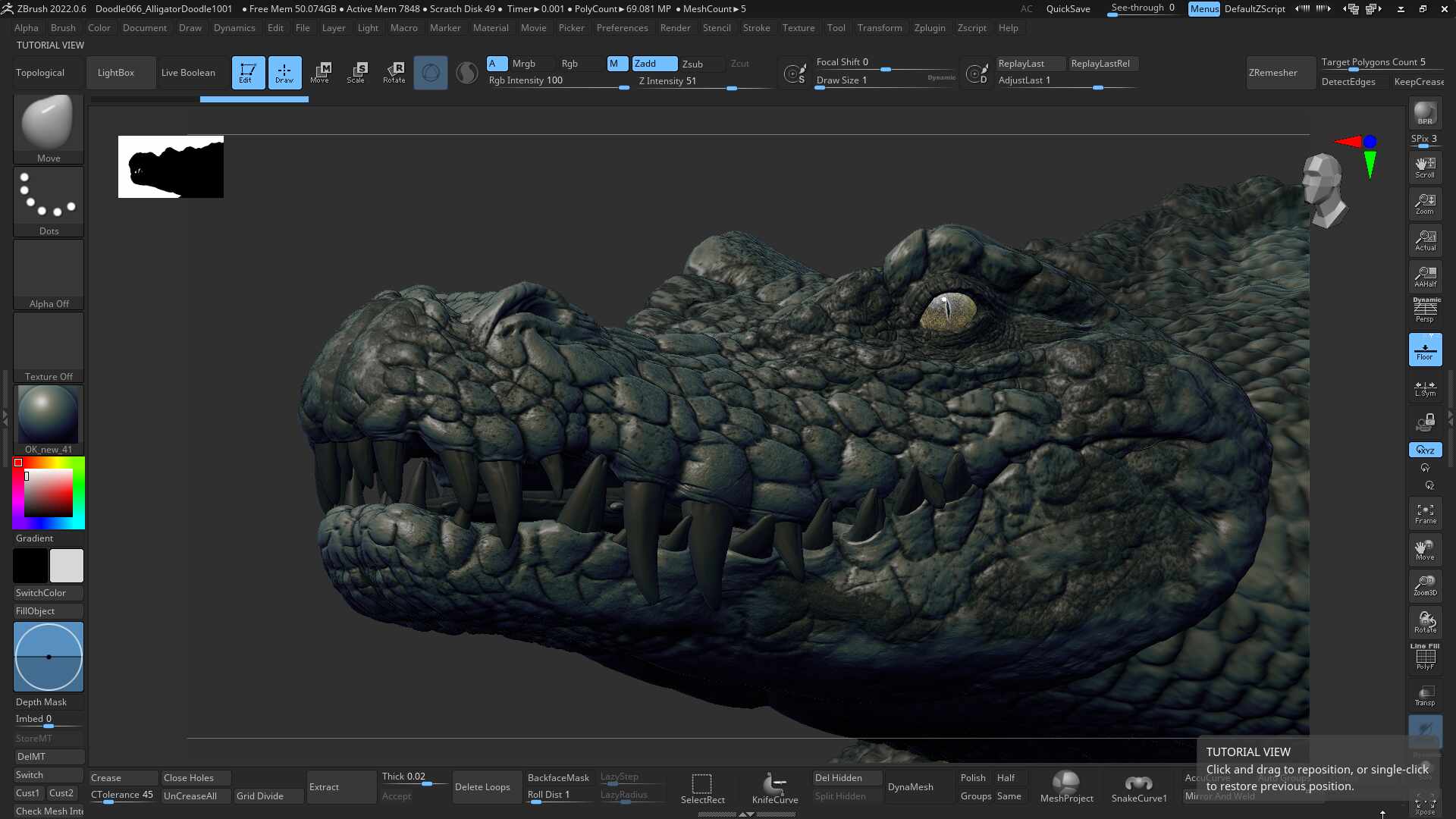
Task: Click the AAHalf icon
Action: [1425, 277]
